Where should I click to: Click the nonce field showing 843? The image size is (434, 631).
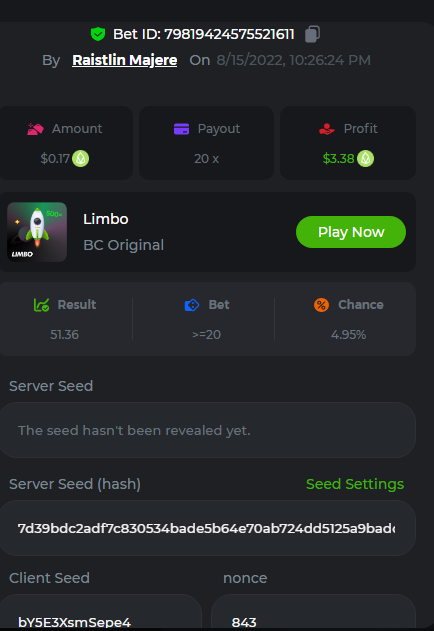click(x=313, y=612)
